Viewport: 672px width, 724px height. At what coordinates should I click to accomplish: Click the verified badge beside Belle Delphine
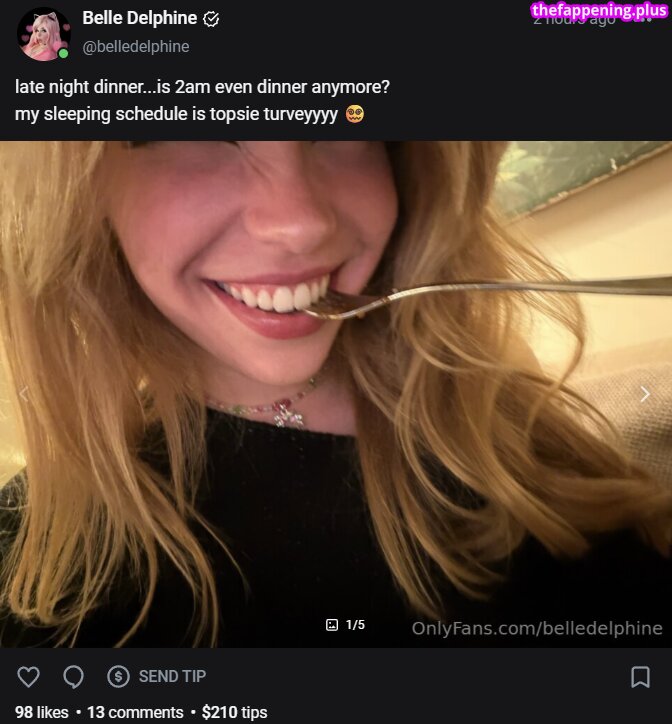[x=212, y=19]
